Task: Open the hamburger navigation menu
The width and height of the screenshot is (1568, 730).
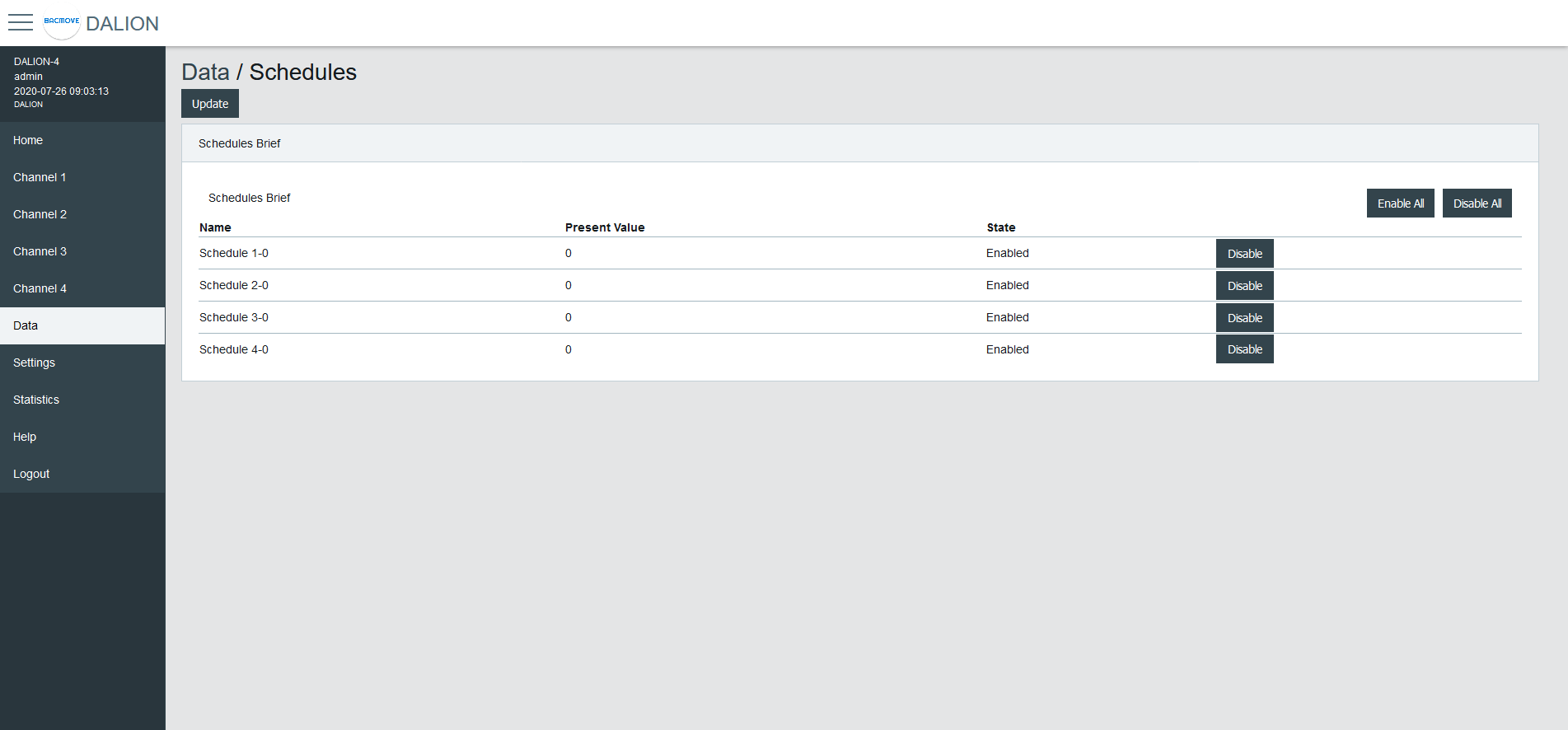Action: [21, 22]
